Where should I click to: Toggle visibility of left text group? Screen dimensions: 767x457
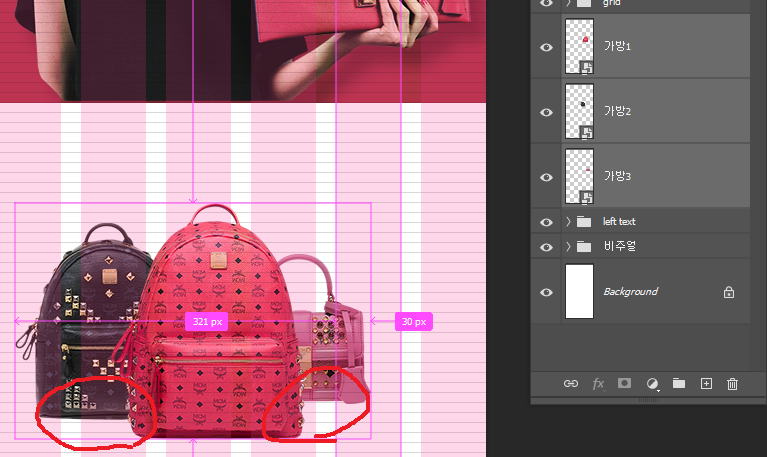[x=546, y=222]
